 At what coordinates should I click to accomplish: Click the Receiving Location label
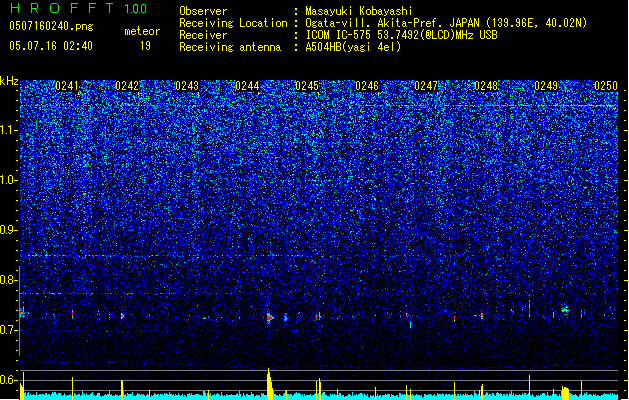coord(233,23)
